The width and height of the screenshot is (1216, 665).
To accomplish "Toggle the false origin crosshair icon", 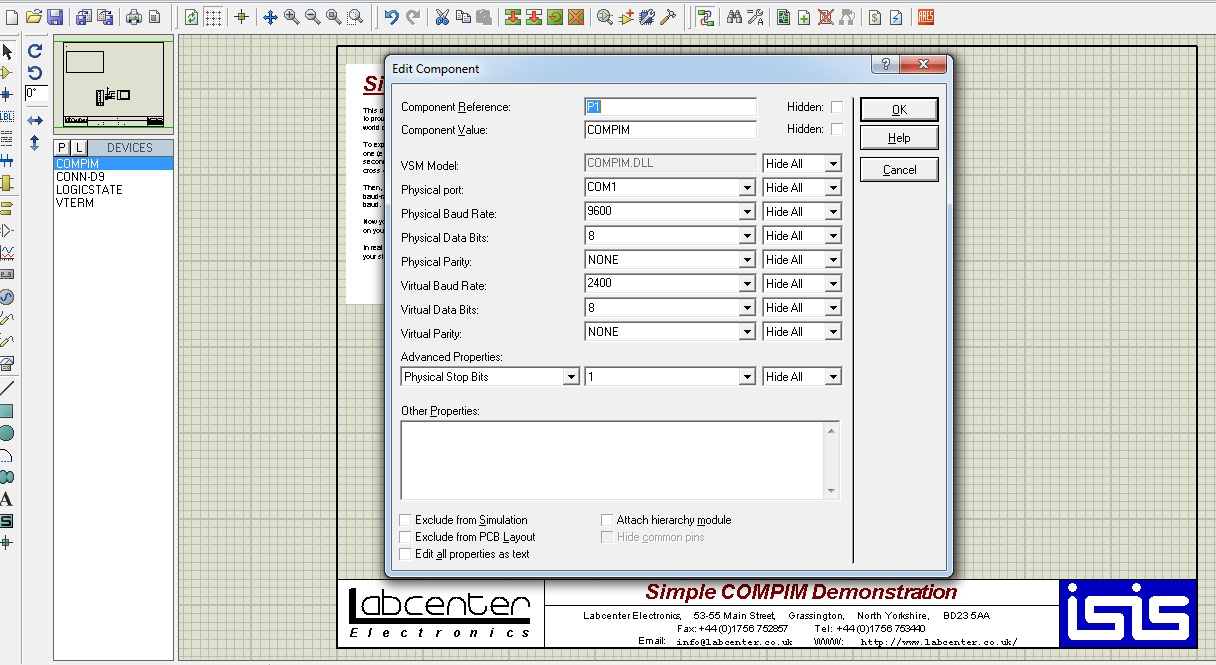I will pyautogui.click(x=241, y=17).
